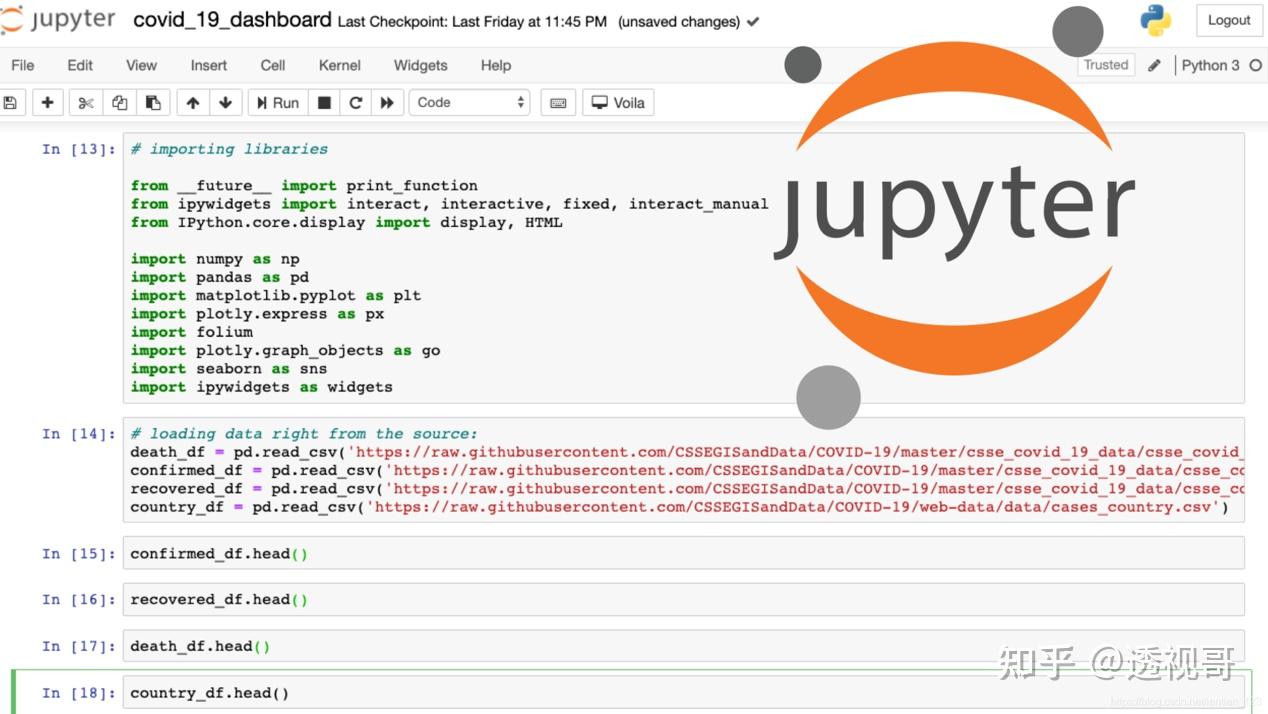The height and width of the screenshot is (714, 1268).
Task: Open the Kernel menu
Action: tap(340, 65)
